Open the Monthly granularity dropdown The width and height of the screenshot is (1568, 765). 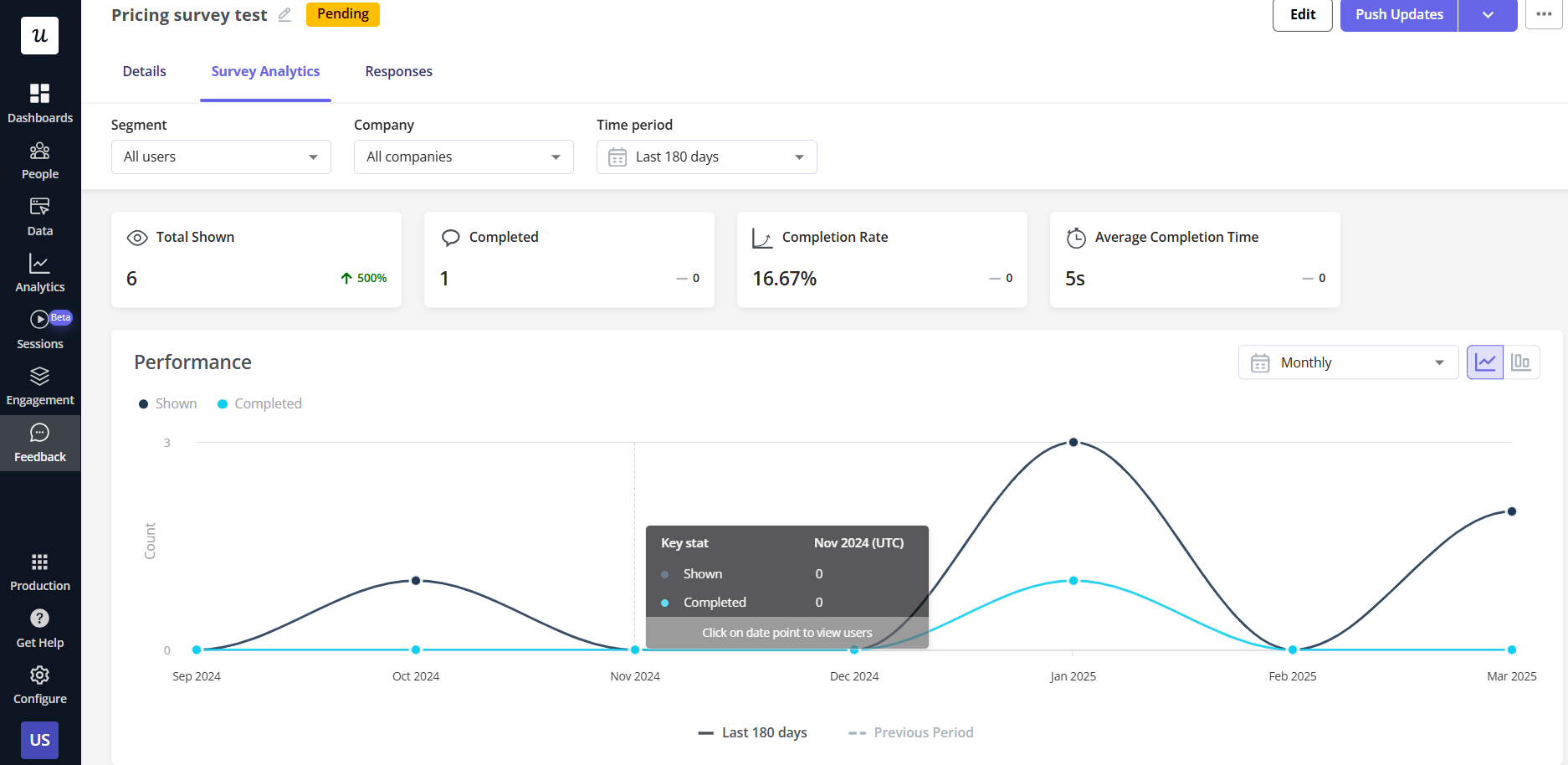click(1347, 362)
